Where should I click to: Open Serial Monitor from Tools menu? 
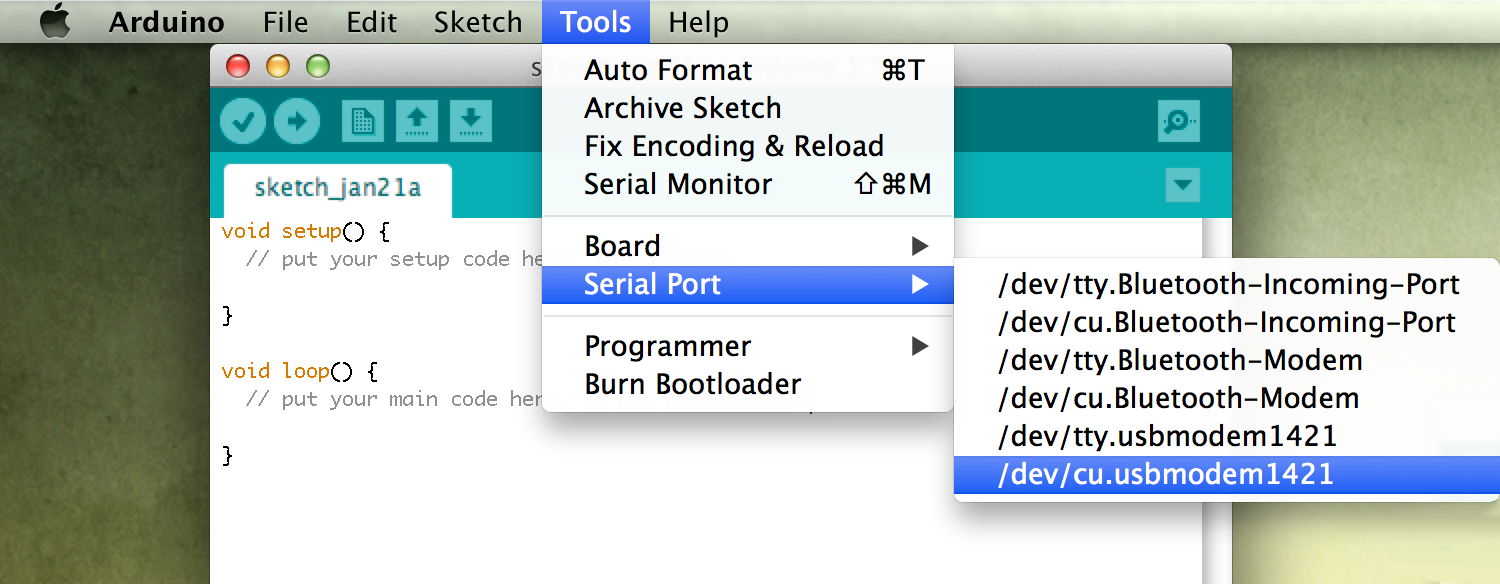click(748, 184)
